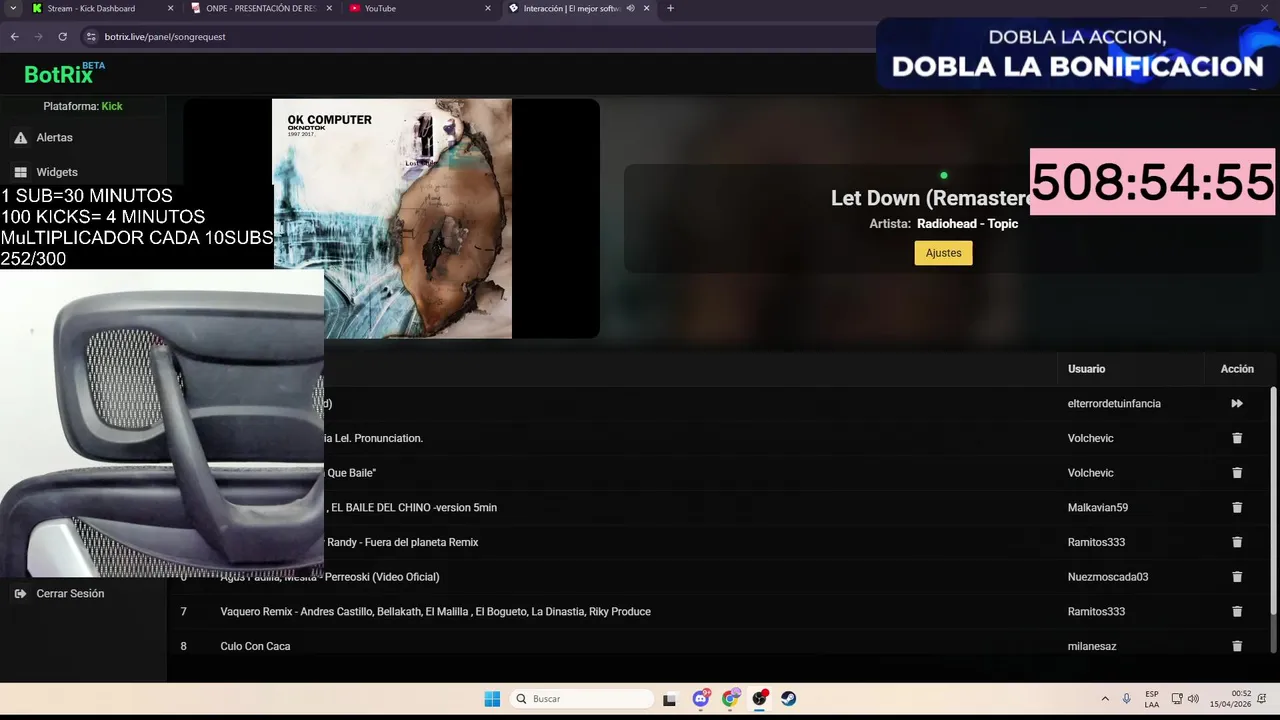This screenshot has width=1280, height=720.
Task: Open Task View on the taskbar
Action: 670,699
